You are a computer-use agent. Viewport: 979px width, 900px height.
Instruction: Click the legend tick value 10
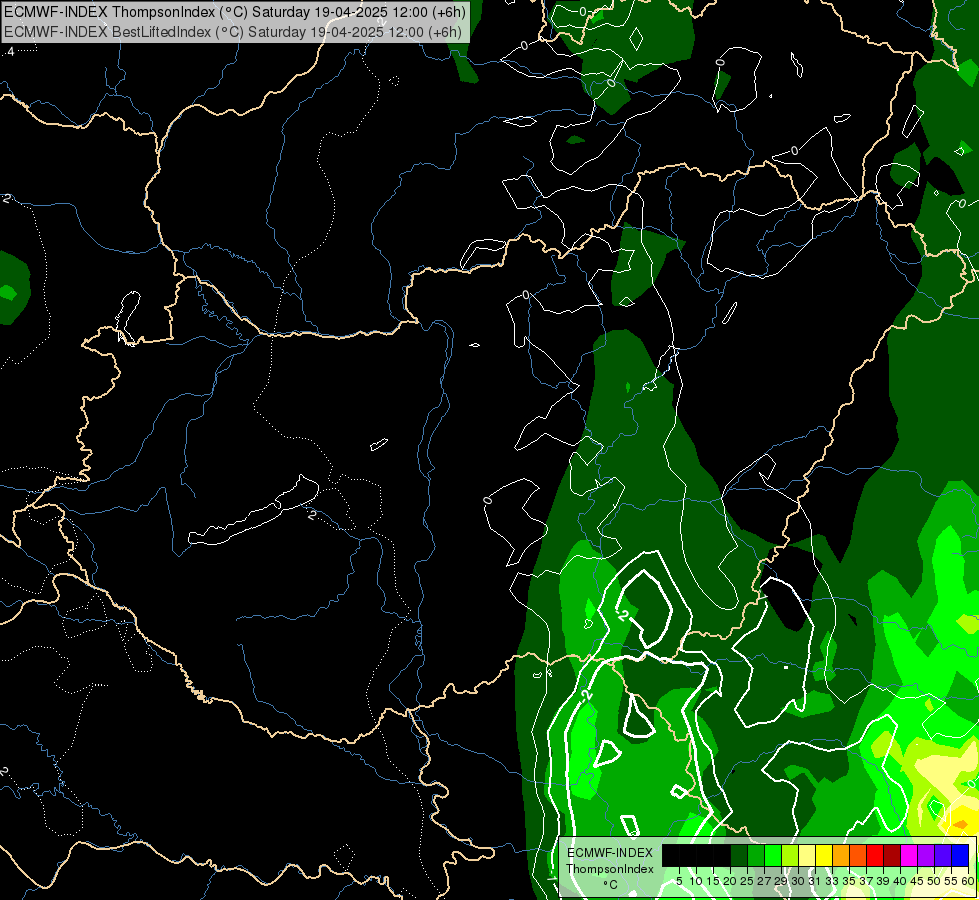click(x=696, y=881)
